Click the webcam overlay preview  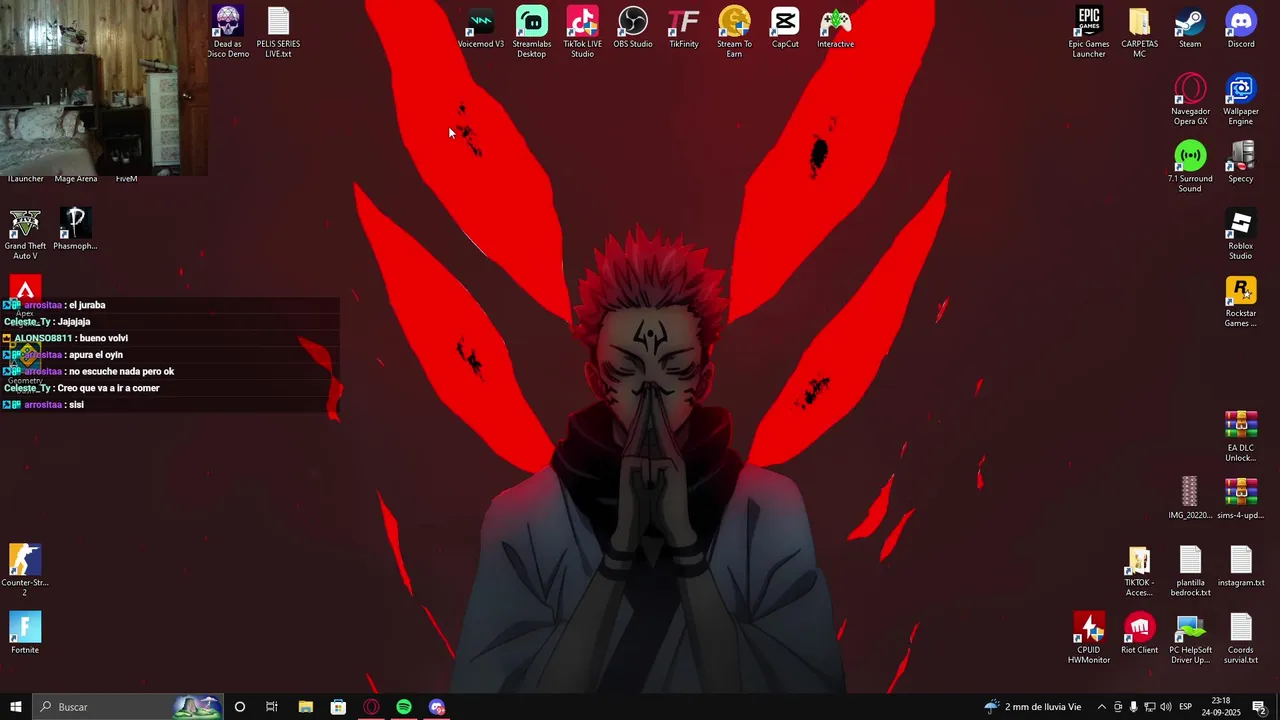[104, 87]
